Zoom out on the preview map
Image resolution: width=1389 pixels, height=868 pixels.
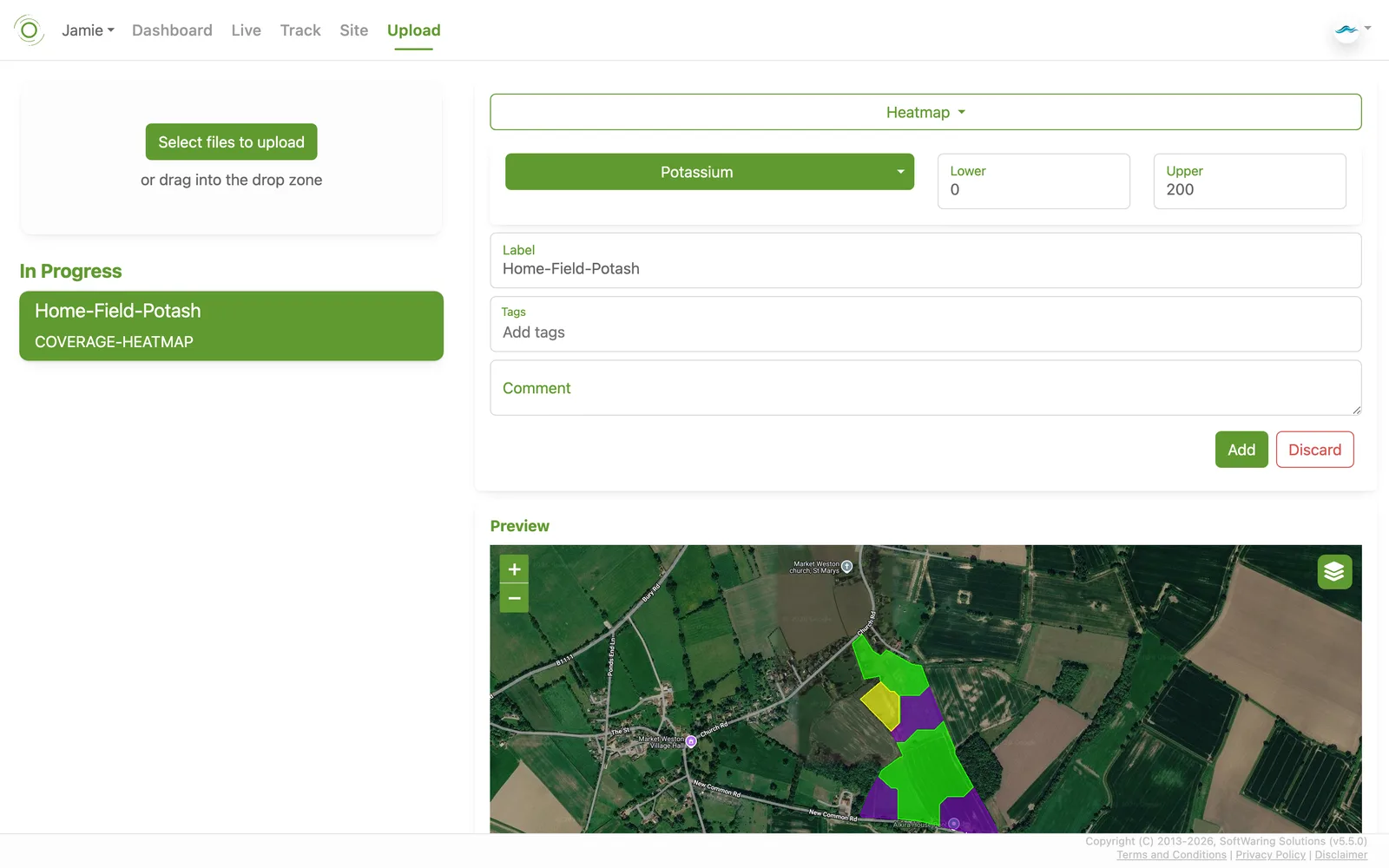514,598
